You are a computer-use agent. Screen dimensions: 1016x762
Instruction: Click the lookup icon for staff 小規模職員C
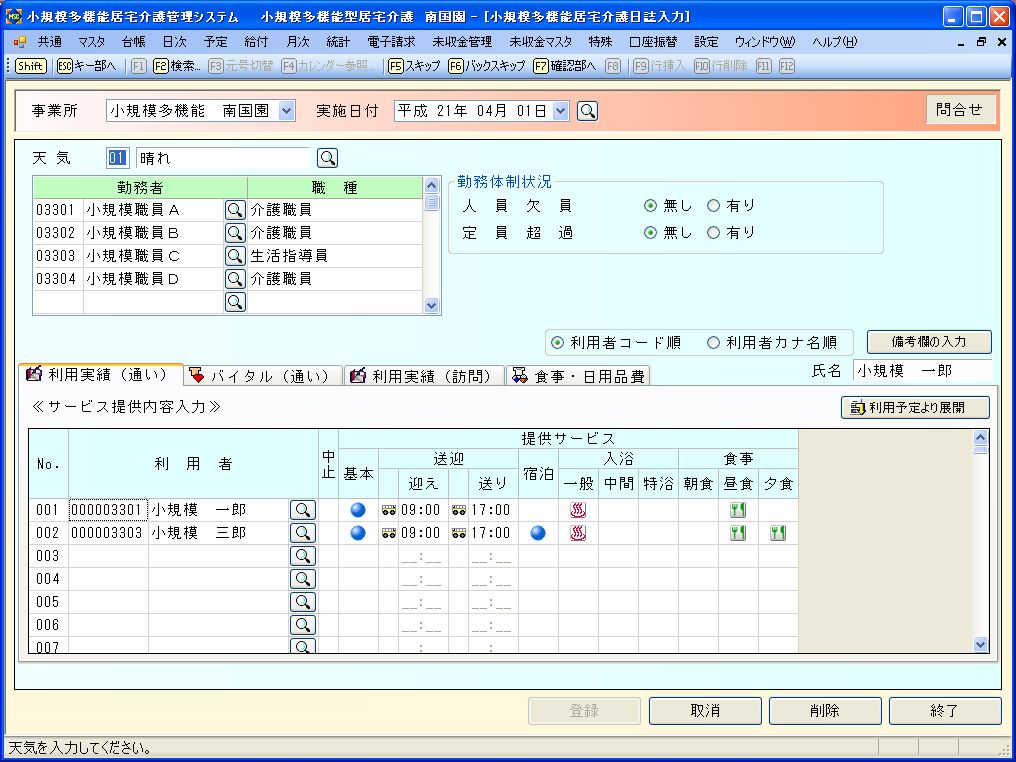tap(235, 256)
